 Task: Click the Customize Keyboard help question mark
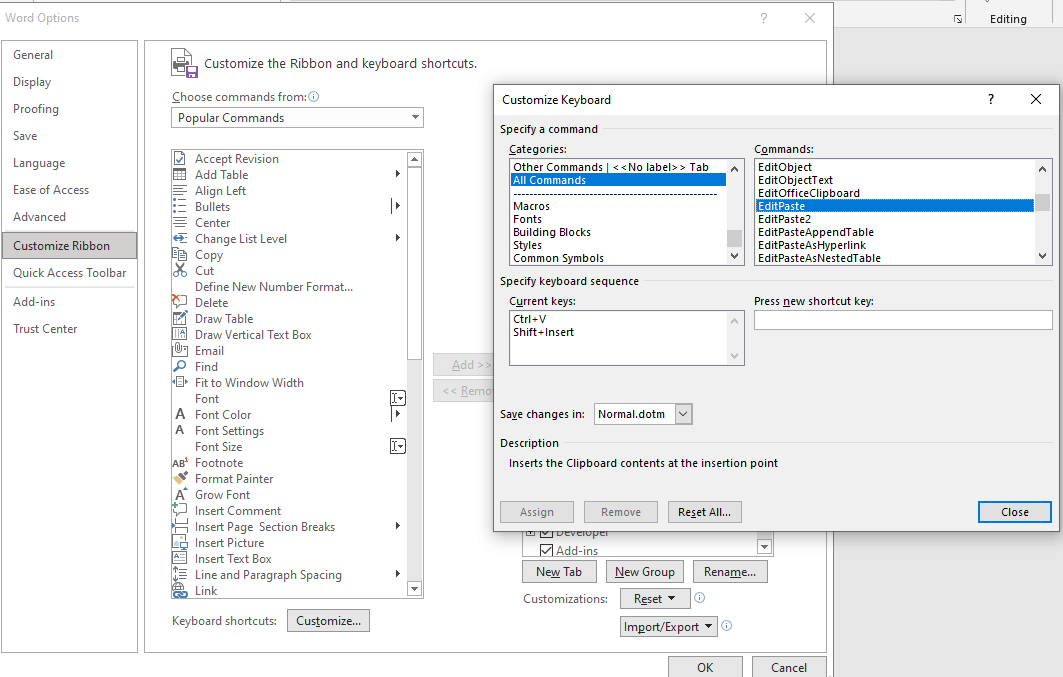[x=990, y=100]
